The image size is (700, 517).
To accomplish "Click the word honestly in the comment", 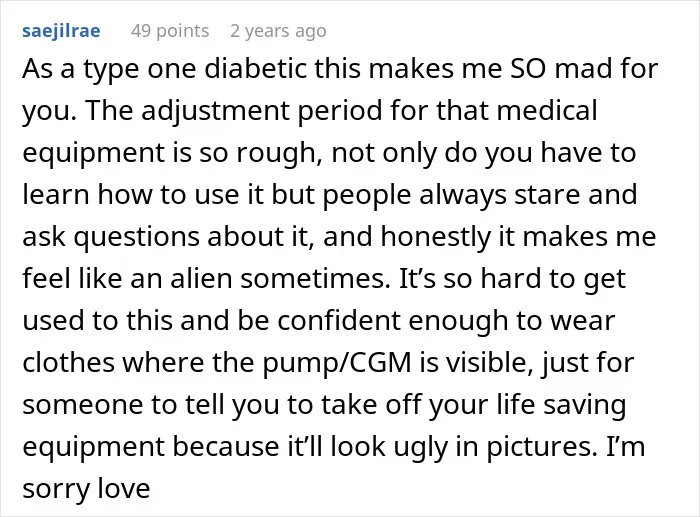I will click(x=435, y=238).
